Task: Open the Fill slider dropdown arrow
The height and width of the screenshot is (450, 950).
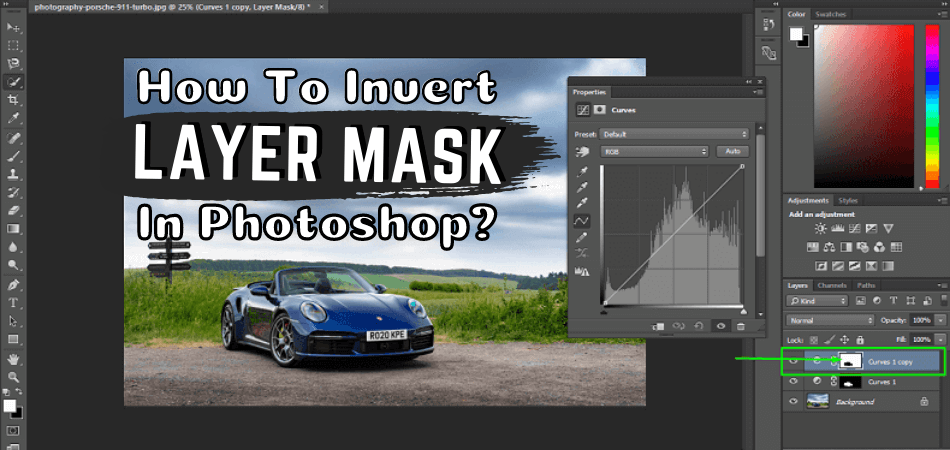Action: tap(939, 340)
